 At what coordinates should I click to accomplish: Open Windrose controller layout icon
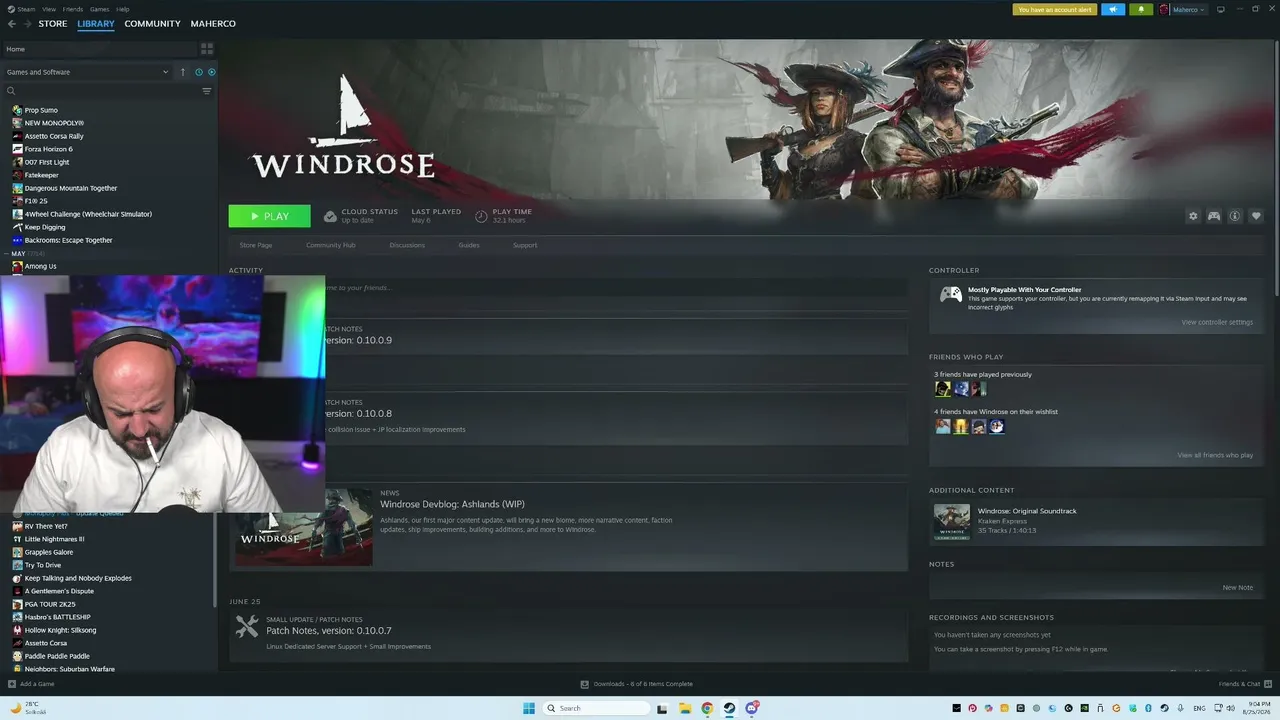(1214, 216)
